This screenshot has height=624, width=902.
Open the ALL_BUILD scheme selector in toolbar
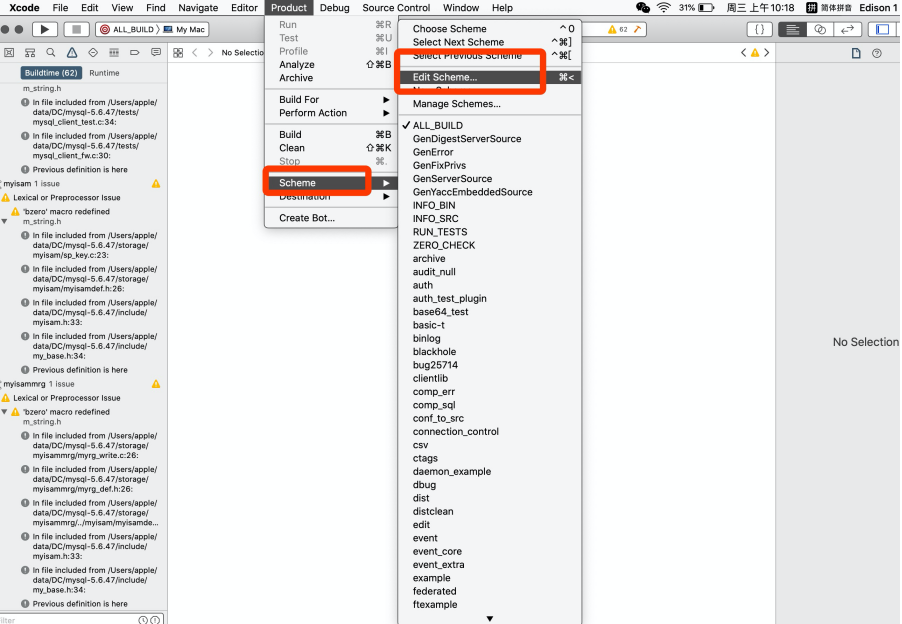127,29
